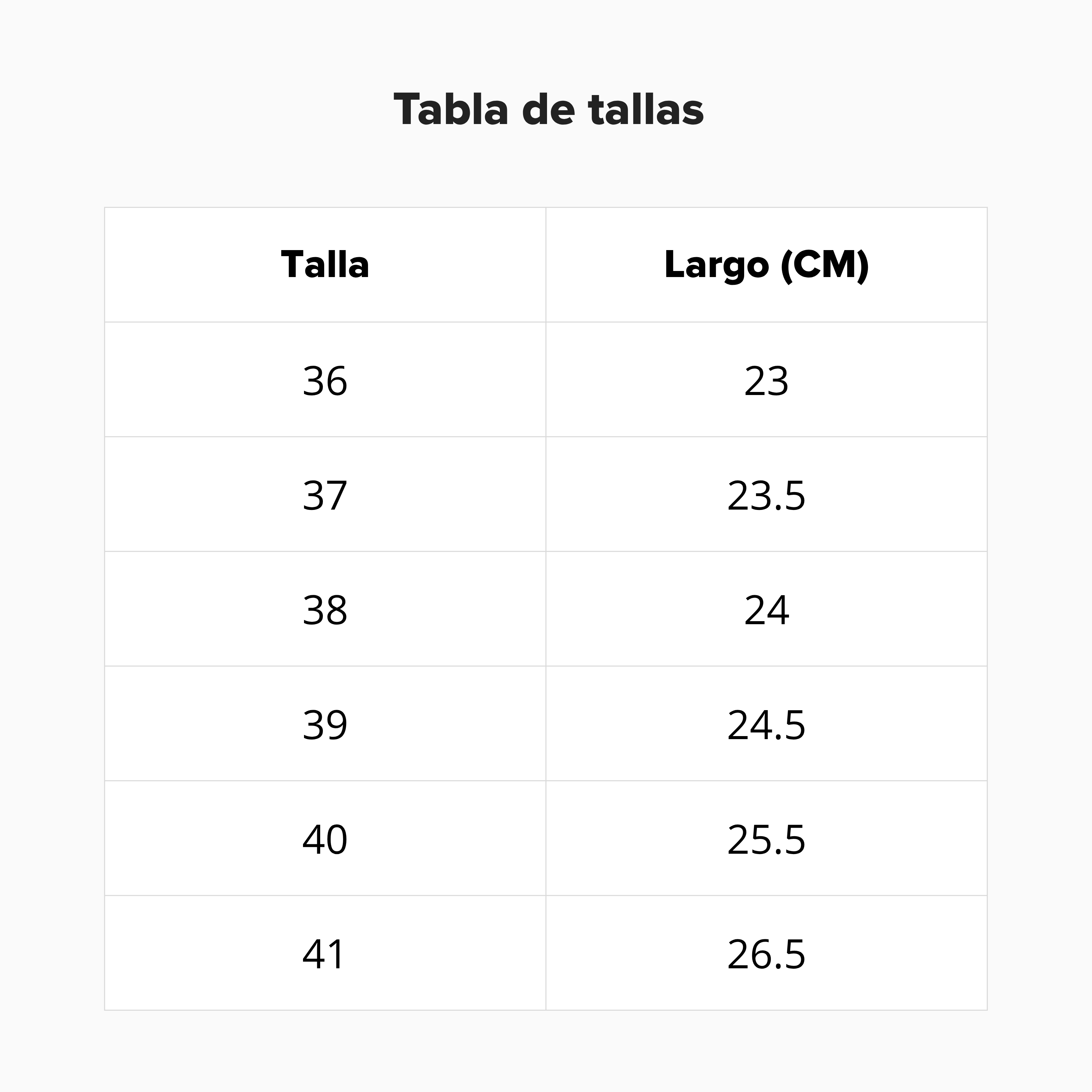Select the size 39 cell
1092x1092 pixels.
pos(325,725)
